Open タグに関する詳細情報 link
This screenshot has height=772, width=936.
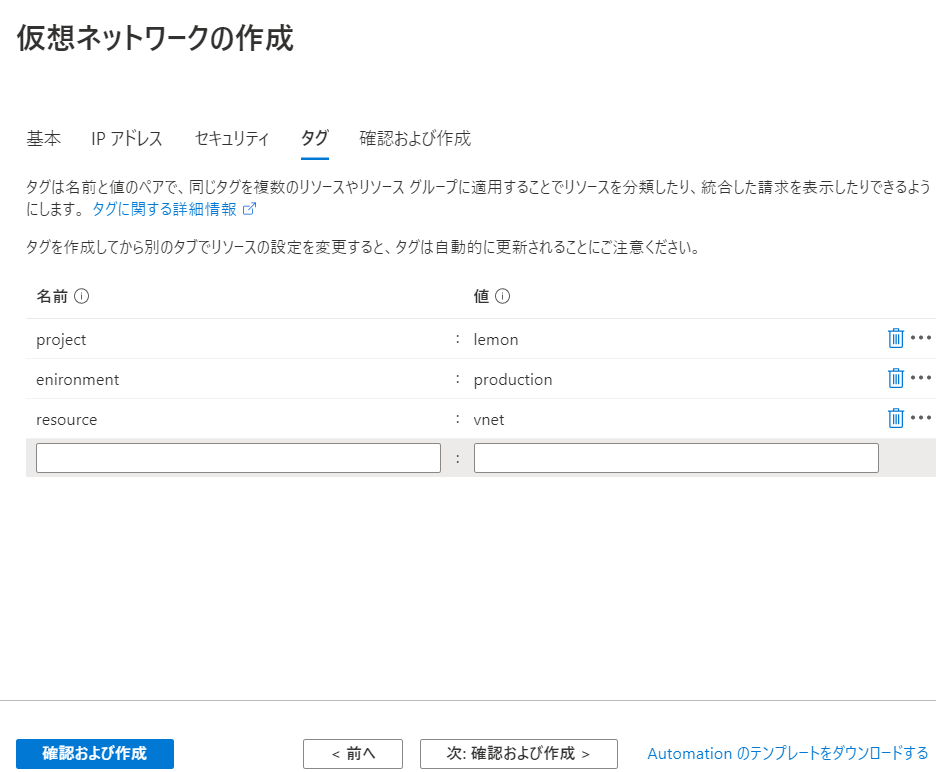tap(165, 209)
